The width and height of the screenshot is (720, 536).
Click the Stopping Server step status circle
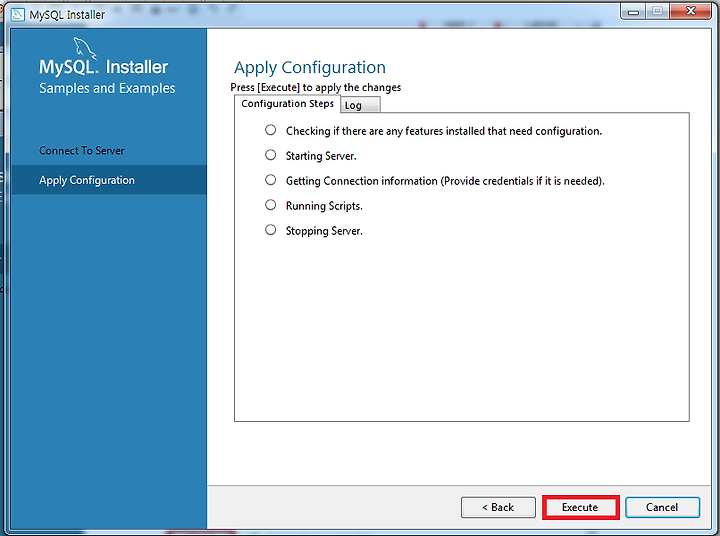pos(270,230)
